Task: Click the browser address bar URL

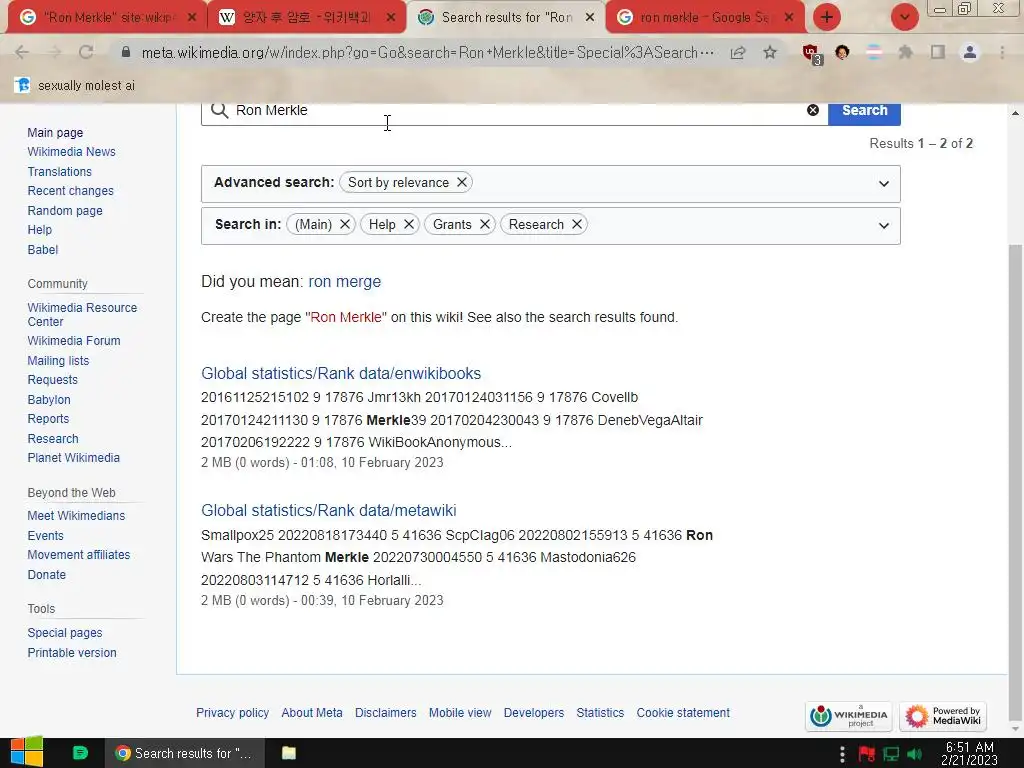Action: (428, 52)
